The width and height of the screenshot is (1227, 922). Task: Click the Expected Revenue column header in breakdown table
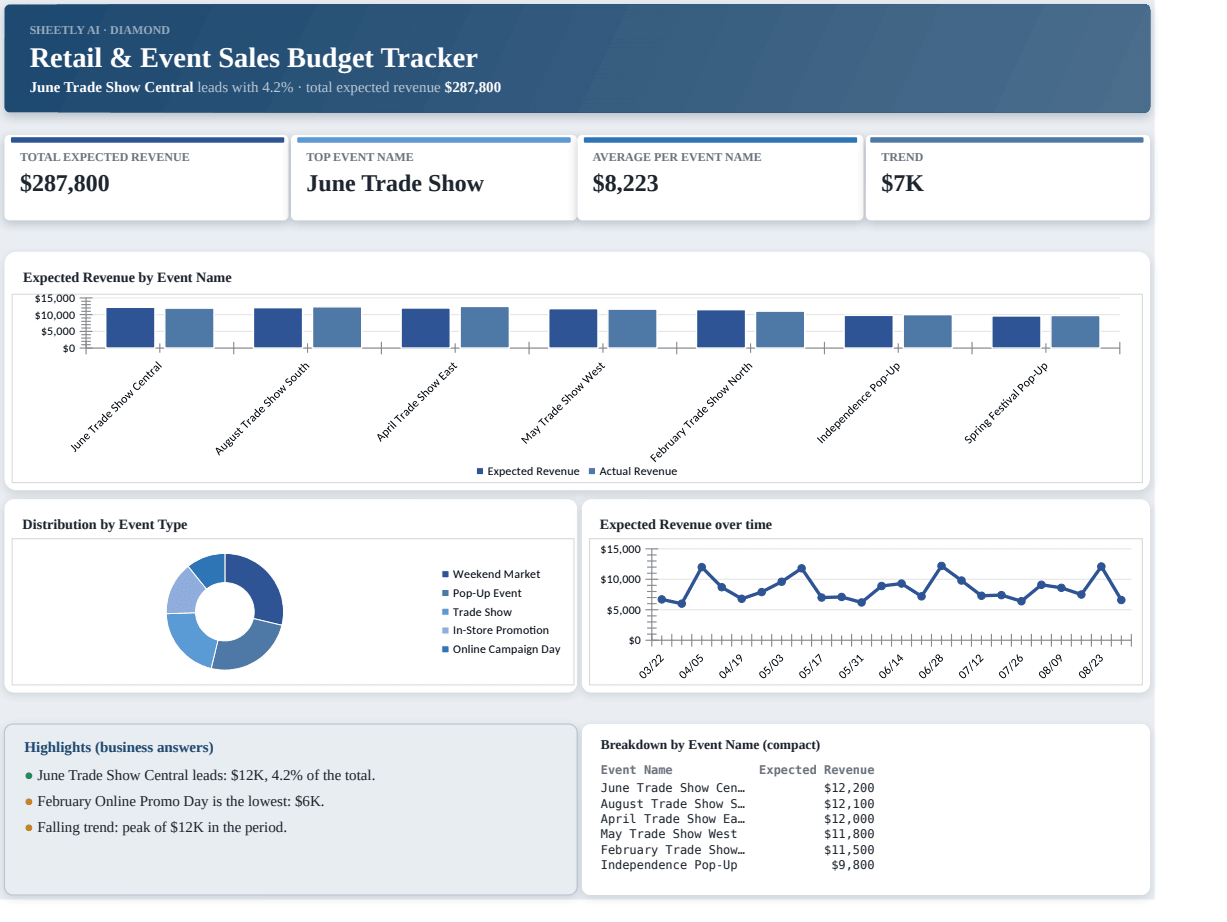click(x=816, y=770)
